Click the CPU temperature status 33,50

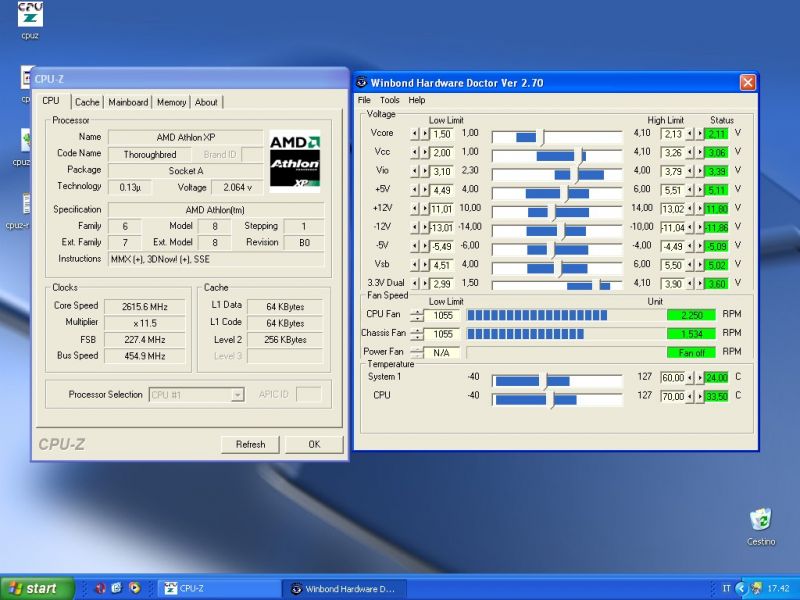pos(716,396)
